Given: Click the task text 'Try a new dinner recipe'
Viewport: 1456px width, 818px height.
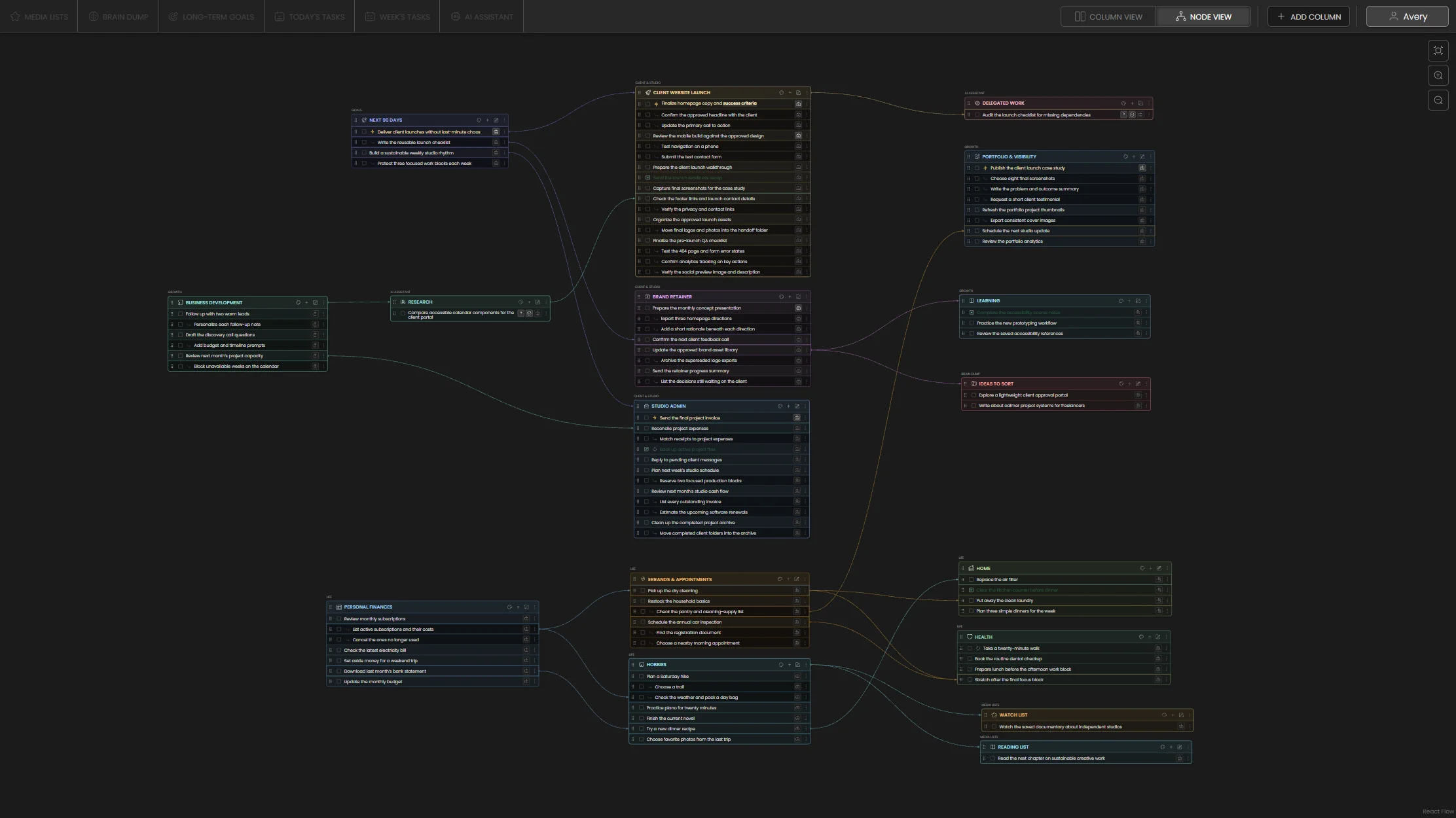Looking at the screenshot, I should [x=670, y=729].
